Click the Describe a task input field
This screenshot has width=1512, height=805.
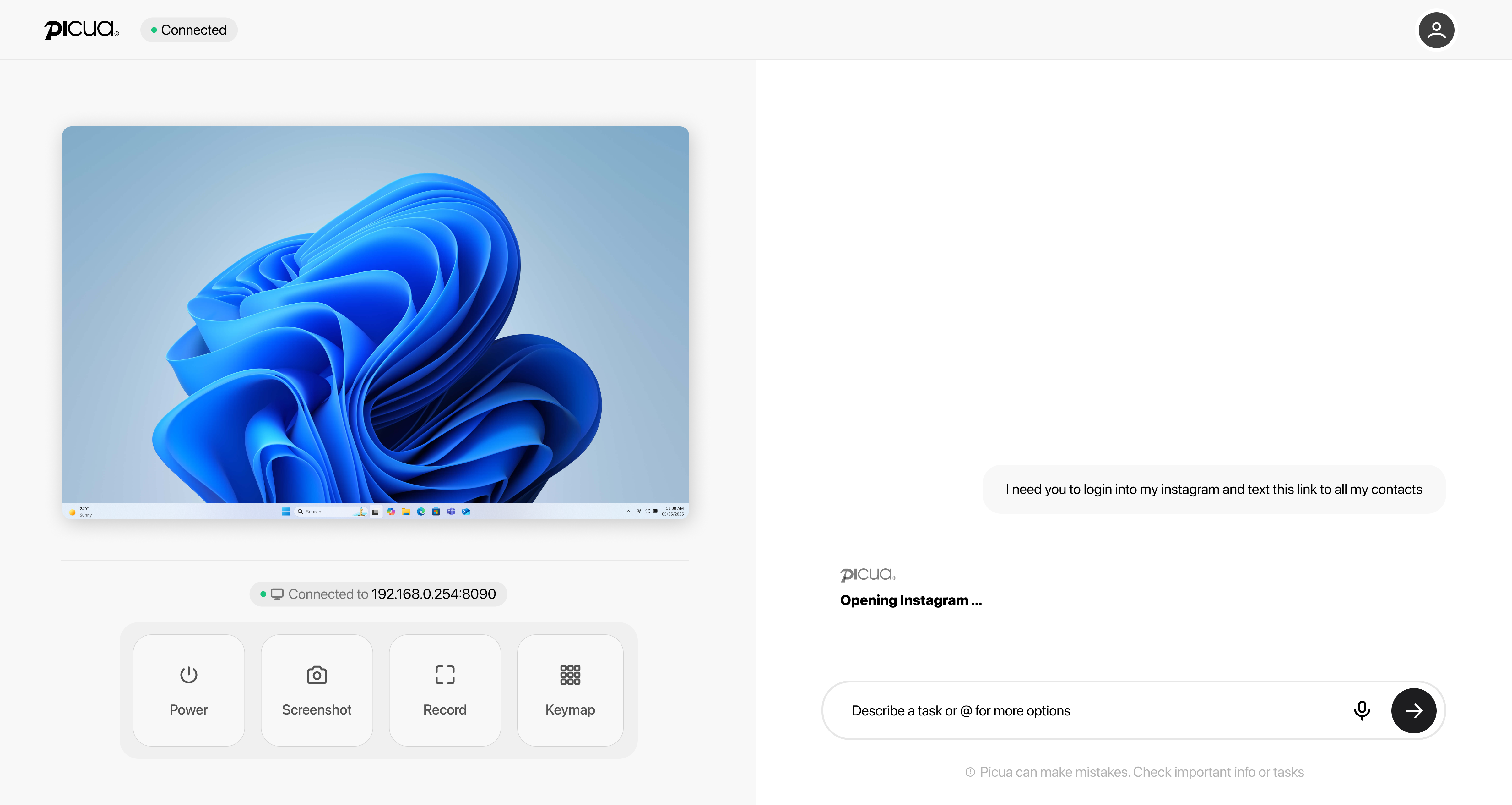[x=1057, y=710]
